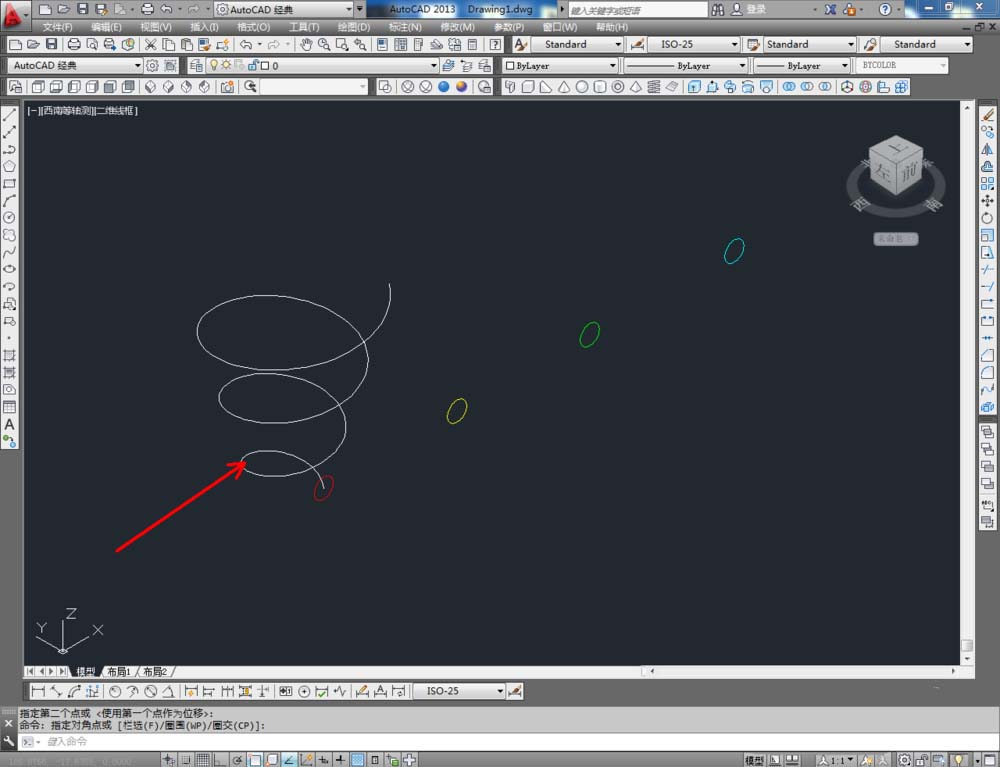Click the Realistic visual style blue sphere

pos(443,87)
